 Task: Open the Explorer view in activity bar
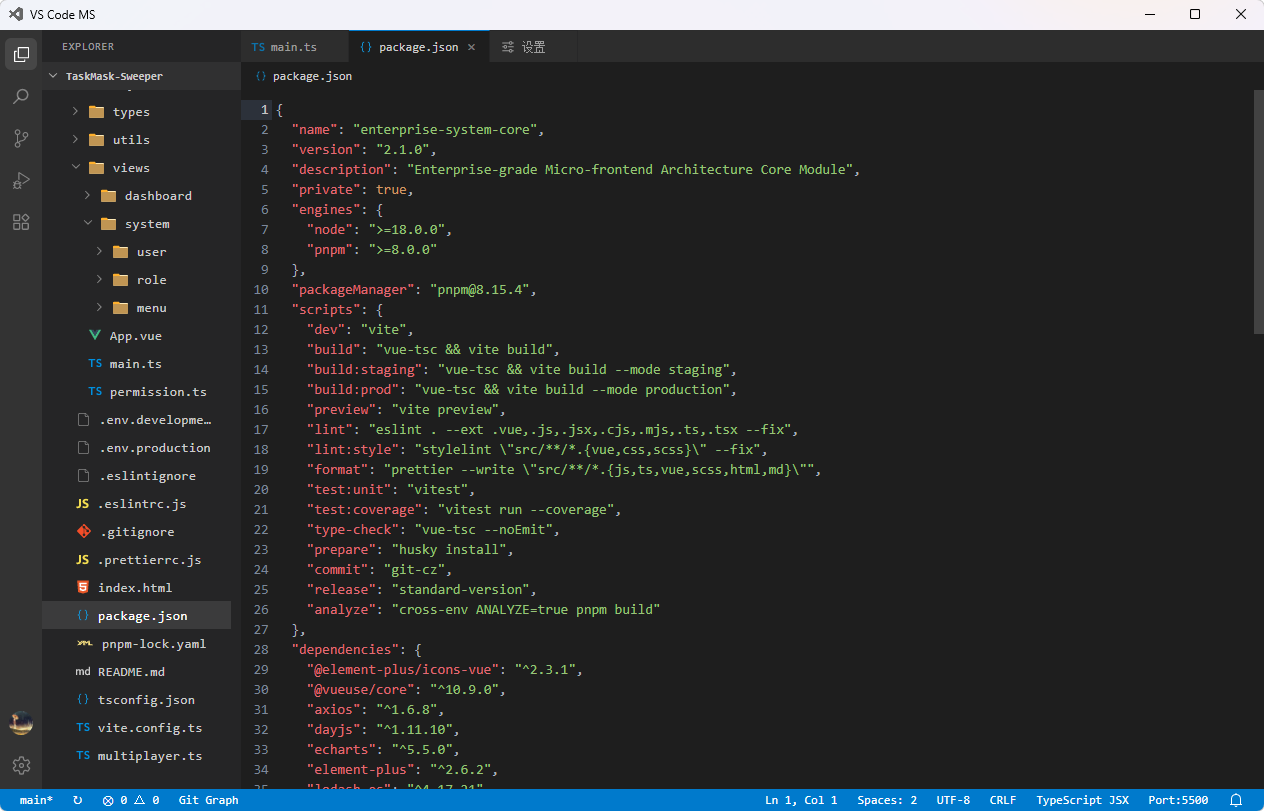coord(21,54)
